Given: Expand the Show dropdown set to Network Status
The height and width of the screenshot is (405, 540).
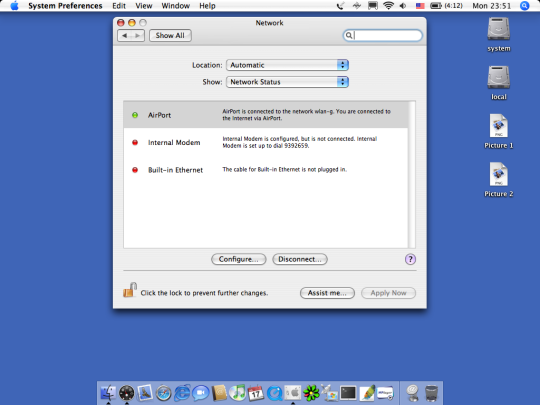Looking at the screenshot, I should click(x=287, y=82).
